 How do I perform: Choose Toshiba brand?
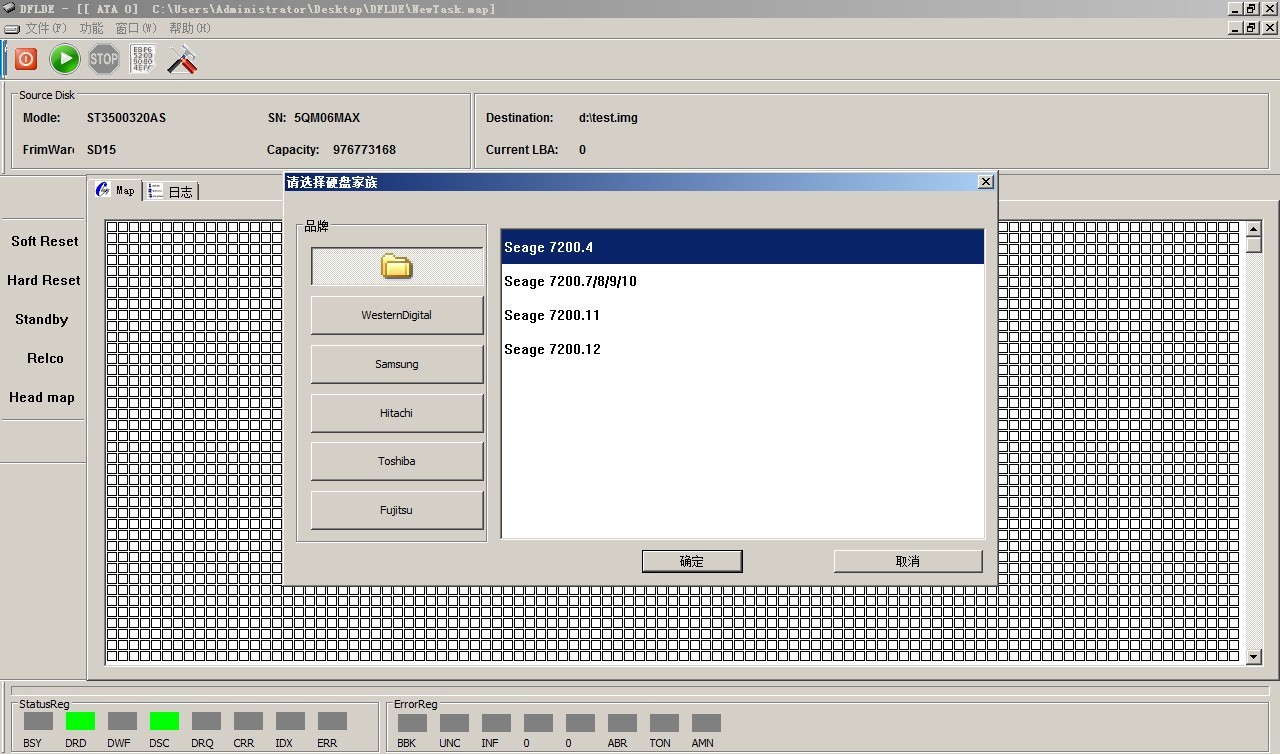point(397,461)
